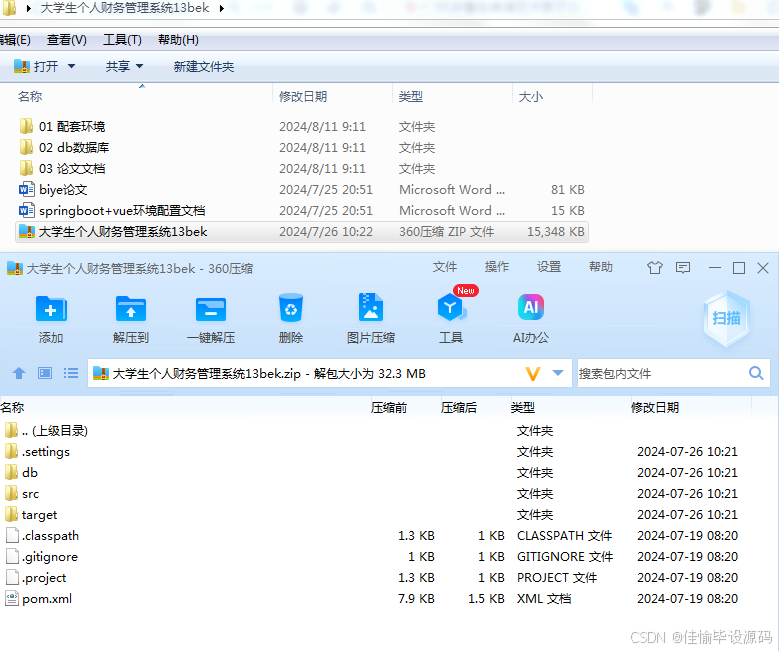Open the 工具 (tools) icon with the New badge
The width and height of the screenshot is (779, 651).
(x=451, y=308)
